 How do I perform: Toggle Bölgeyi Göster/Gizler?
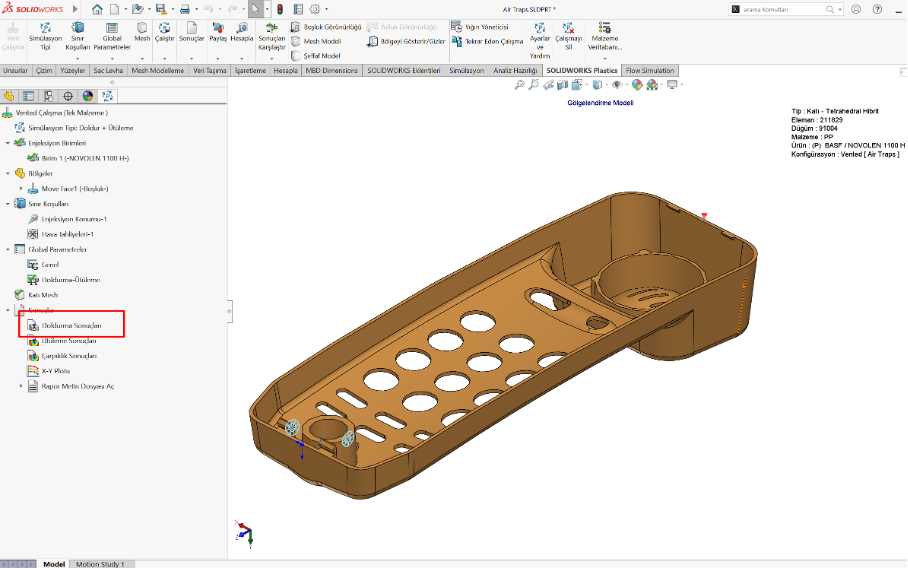pyautogui.click(x=407, y=41)
